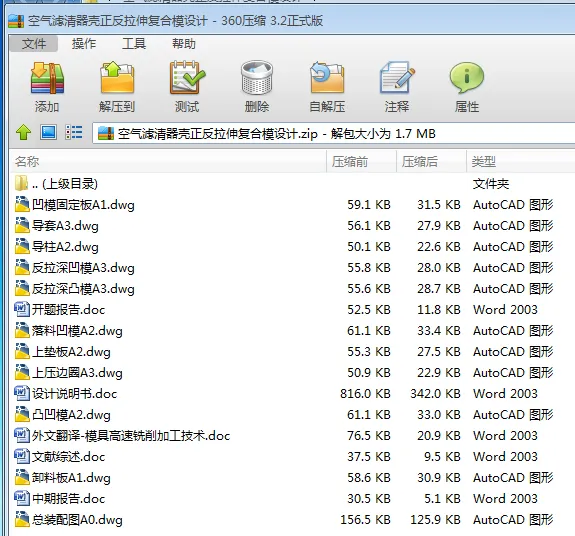Open the 帮助 menu

point(184,44)
